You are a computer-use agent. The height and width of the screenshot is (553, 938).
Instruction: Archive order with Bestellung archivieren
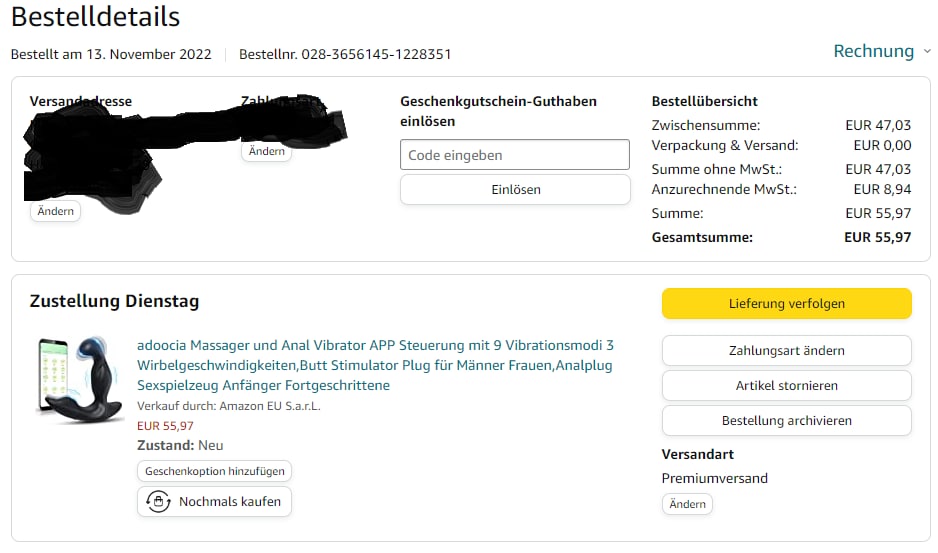pyautogui.click(x=786, y=420)
